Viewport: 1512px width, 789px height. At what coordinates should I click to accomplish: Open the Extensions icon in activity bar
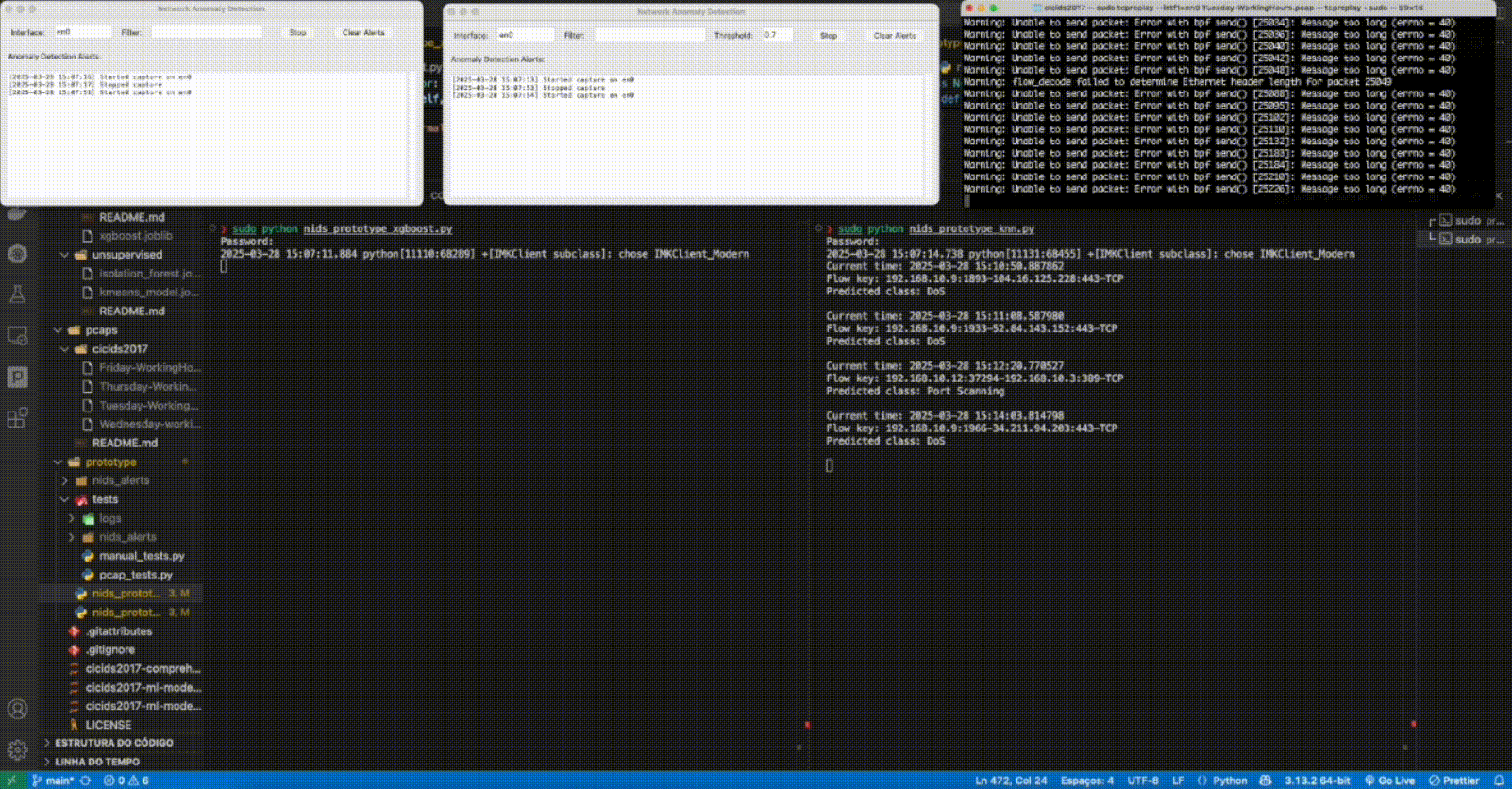(17, 417)
